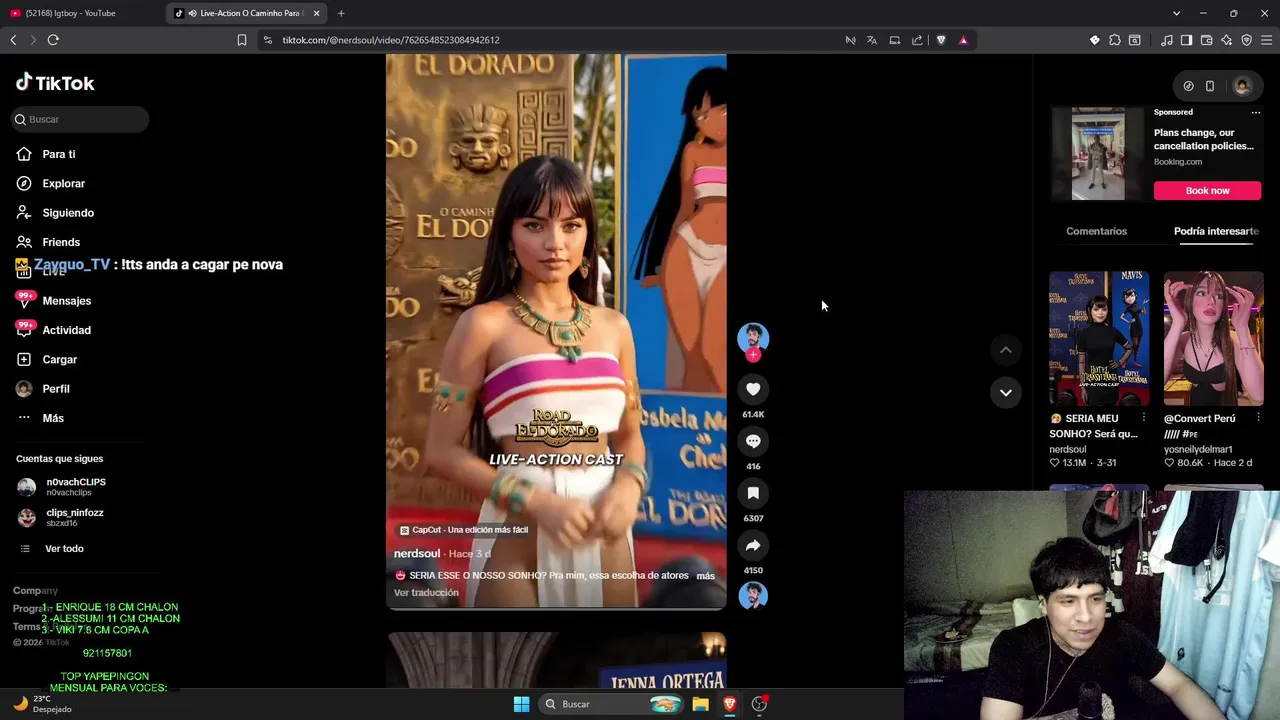Open Brave VPN shield icon
Viewport: 1280px width, 720px height.
click(1247, 40)
